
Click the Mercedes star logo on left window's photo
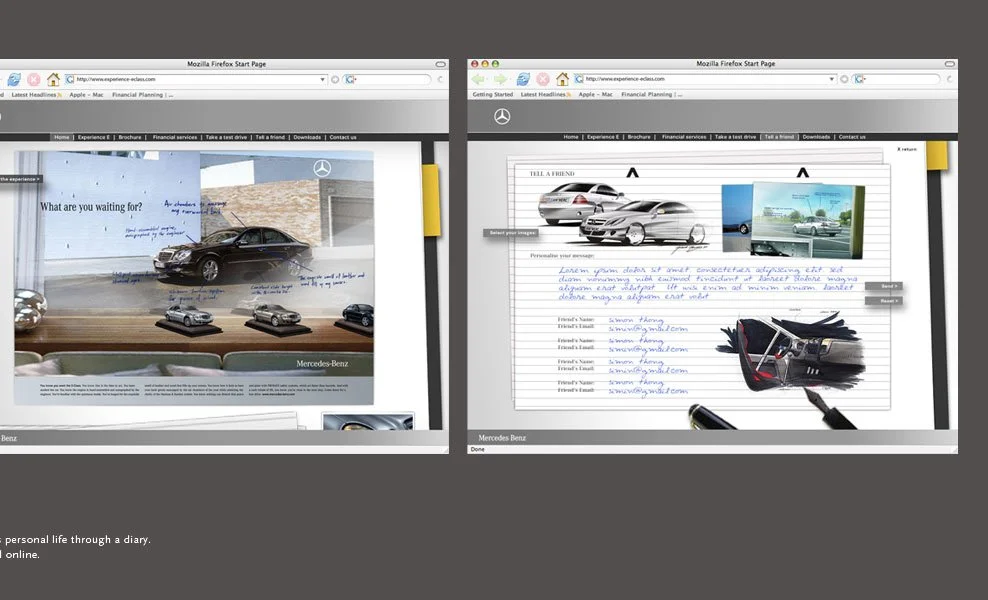point(322,168)
